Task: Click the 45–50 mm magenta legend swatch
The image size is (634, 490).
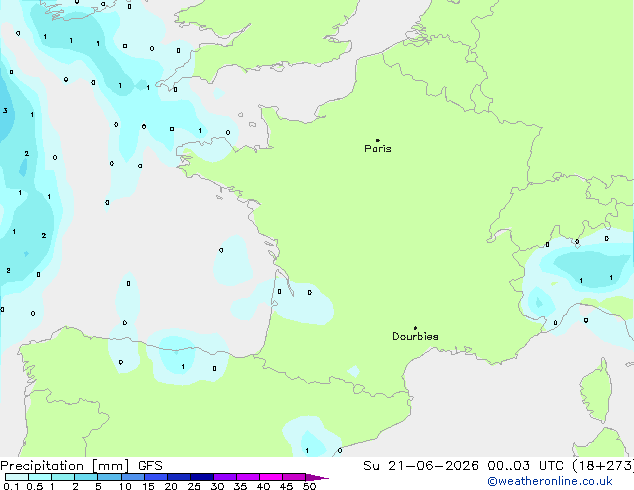Action: 294,477
